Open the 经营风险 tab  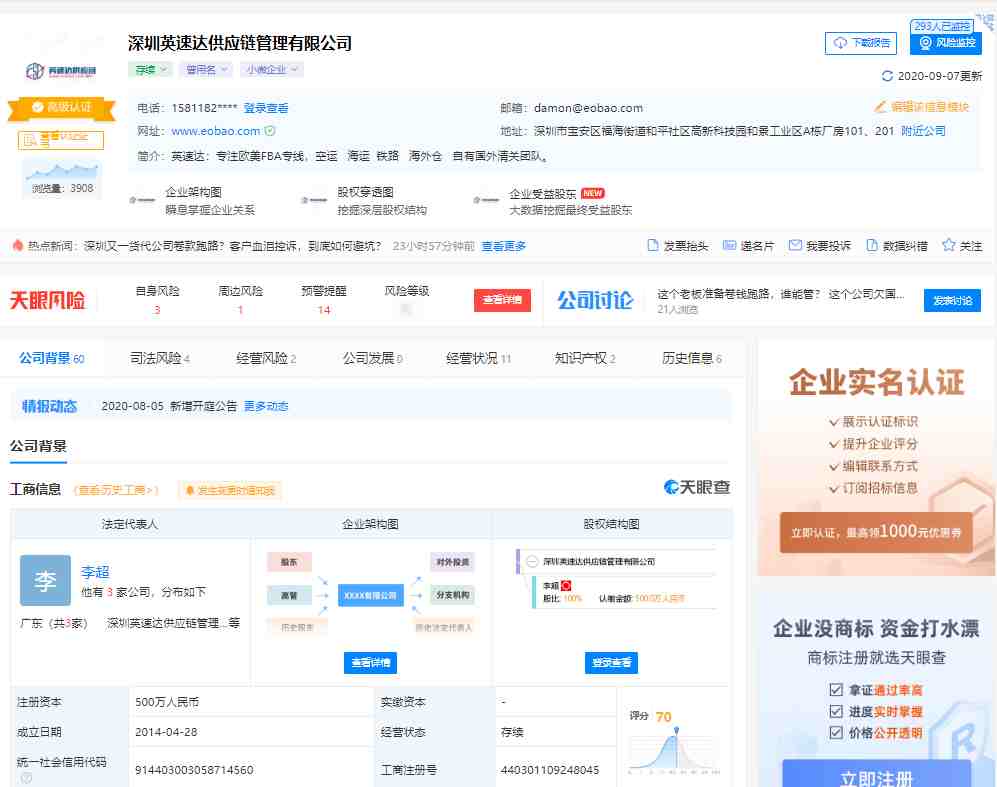266,359
